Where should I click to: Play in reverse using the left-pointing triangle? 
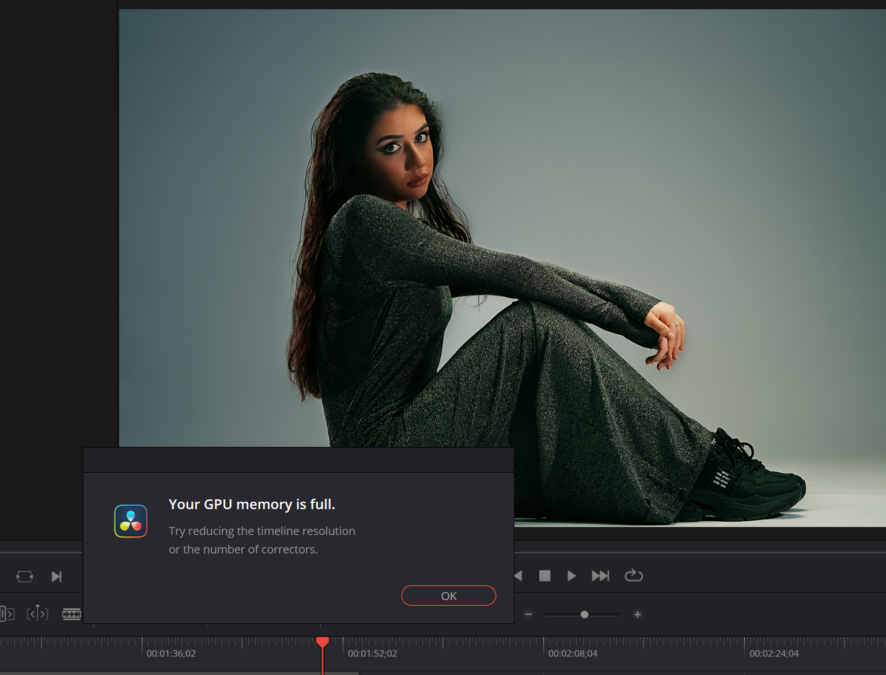pyautogui.click(x=519, y=576)
